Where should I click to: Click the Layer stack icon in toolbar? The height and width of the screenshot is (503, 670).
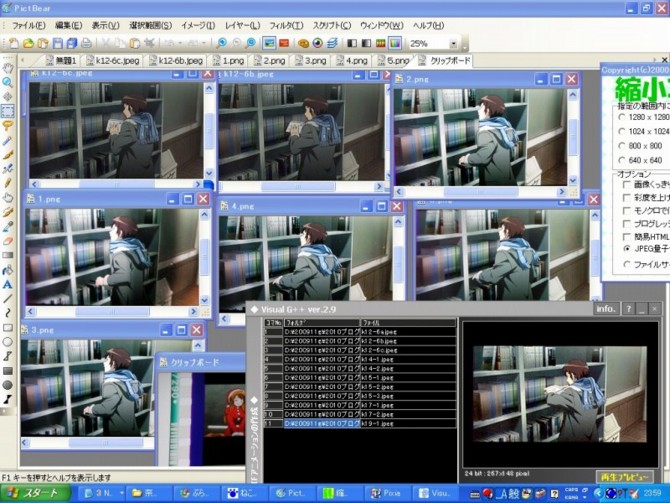coord(332,43)
